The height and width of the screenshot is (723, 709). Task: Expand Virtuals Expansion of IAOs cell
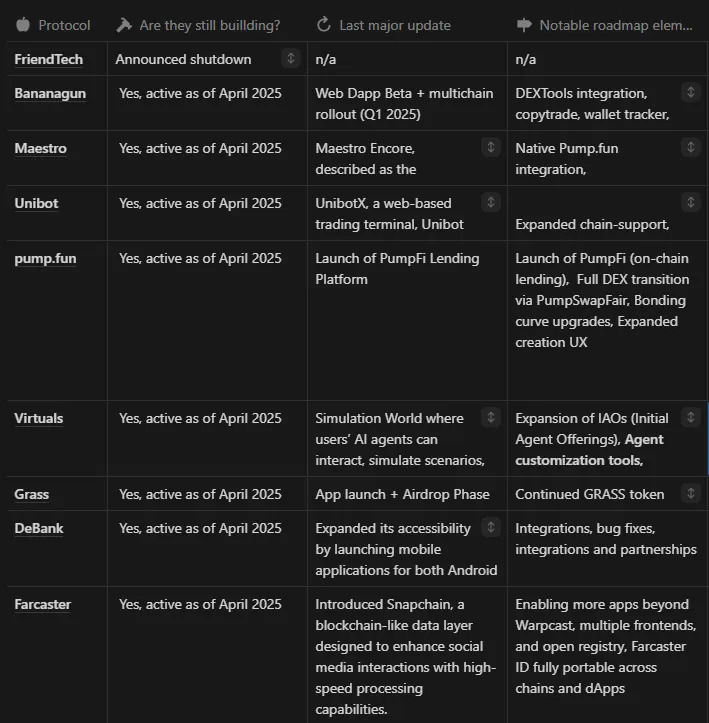click(691, 418)
